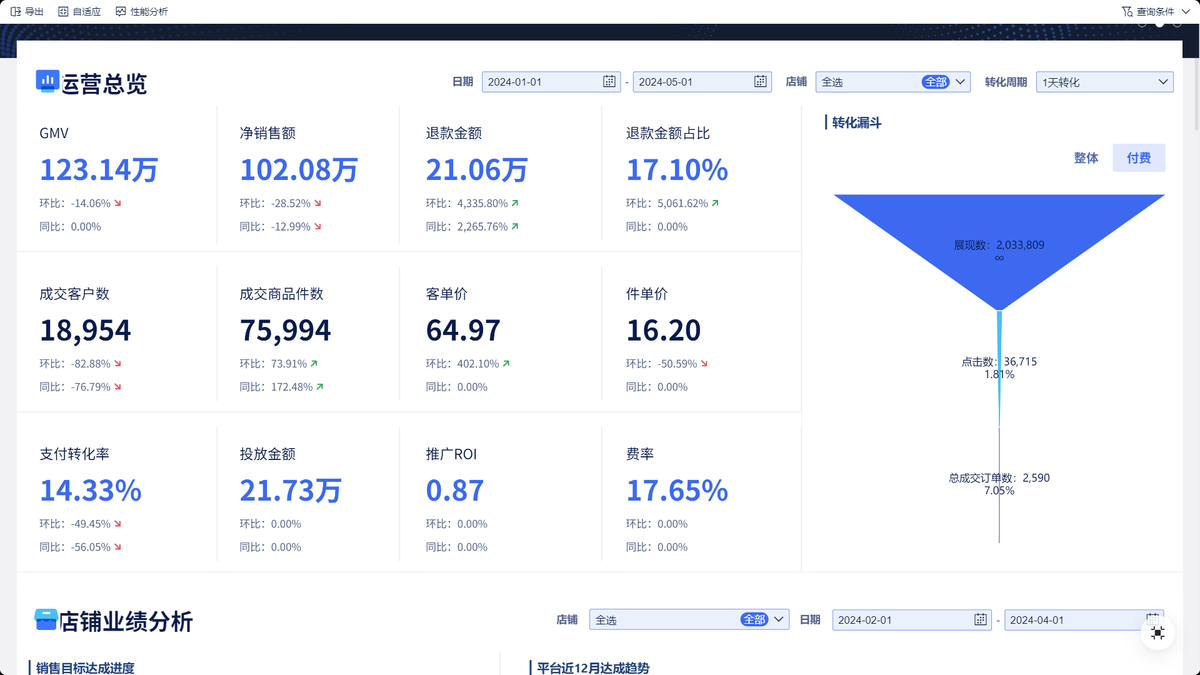
Task: Click the 导出 export icon
Action: pyautogui.click(x=16, y=11)
